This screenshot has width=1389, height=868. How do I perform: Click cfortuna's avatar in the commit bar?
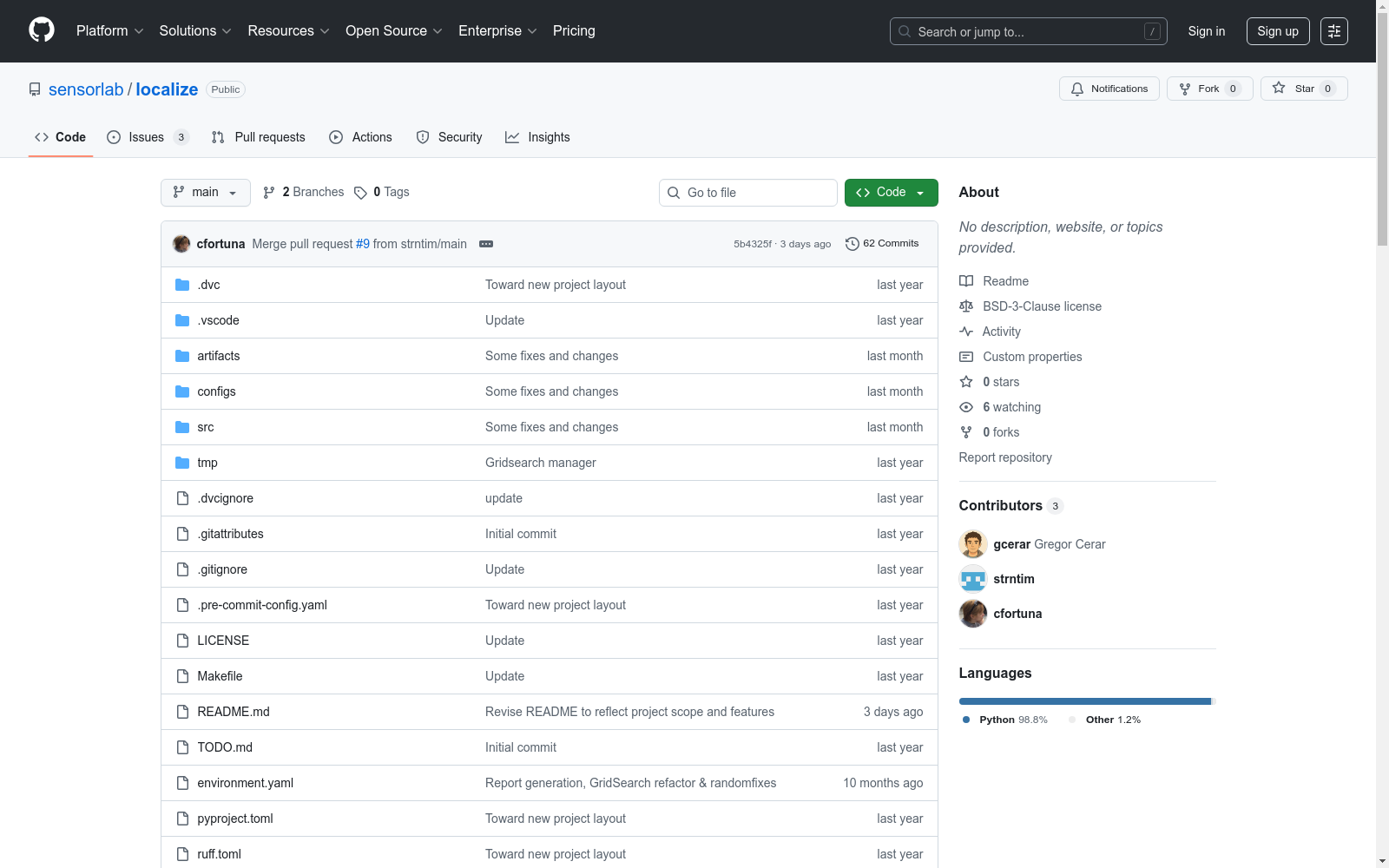click(x=181, y=244)
